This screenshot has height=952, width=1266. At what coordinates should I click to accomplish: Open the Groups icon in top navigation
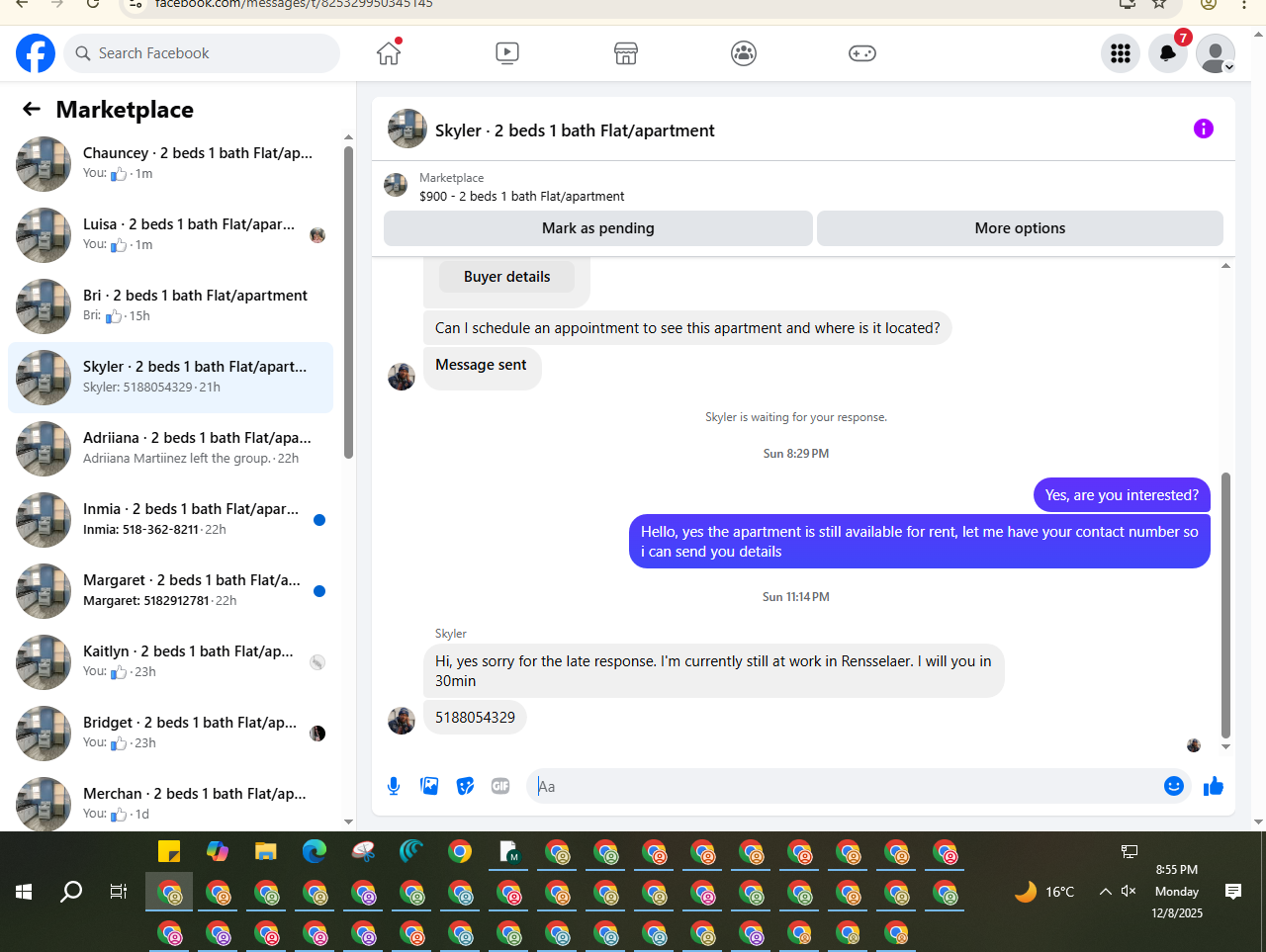pos(744,53)
